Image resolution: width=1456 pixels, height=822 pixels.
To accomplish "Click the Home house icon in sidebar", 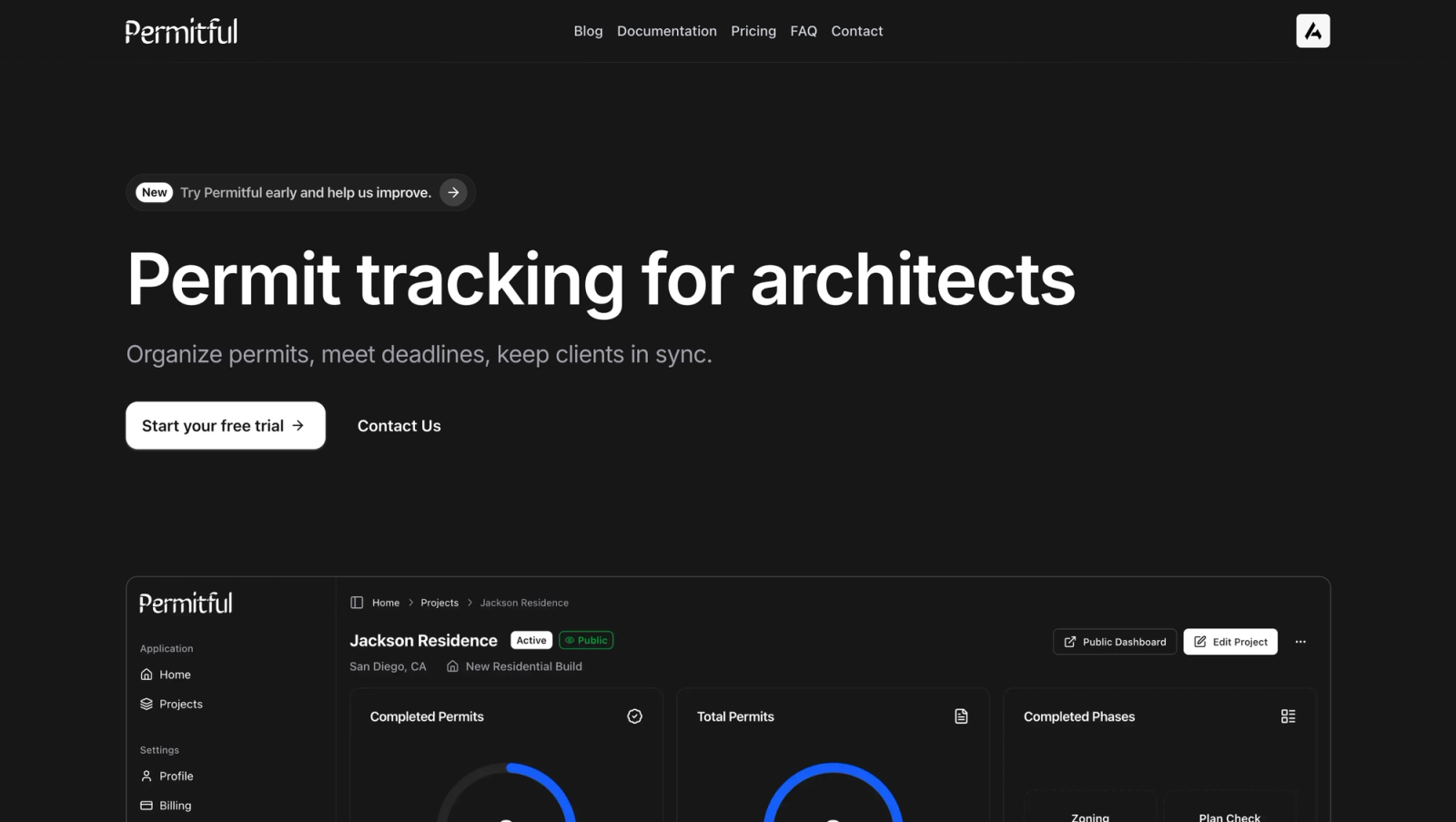I will pyautogui.click(x=147, y=675).
